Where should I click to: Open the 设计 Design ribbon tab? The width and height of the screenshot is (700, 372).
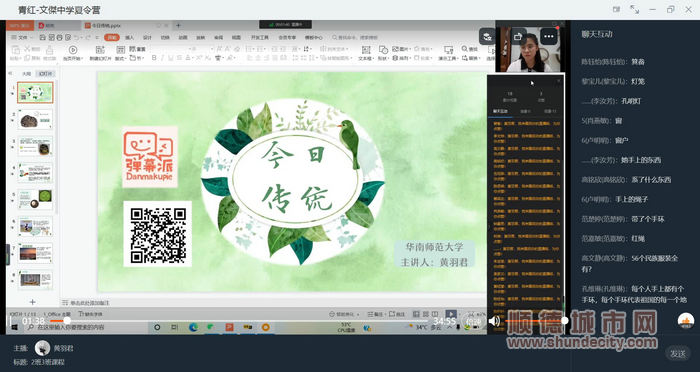pyautogui.click(x=147, y=38)
